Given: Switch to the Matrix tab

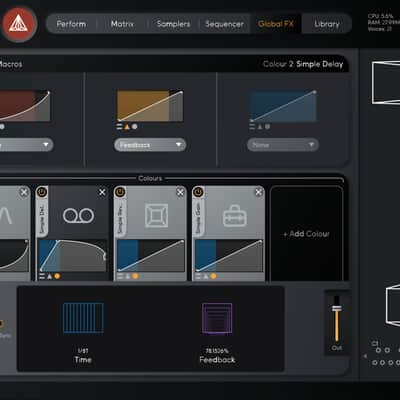Looking at the screenshot, I should click(122, 24).
